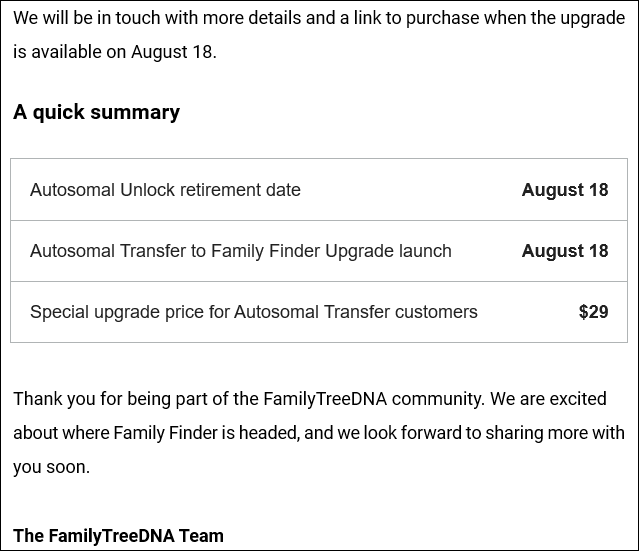
Task: Click the 'about where Family Finder is headed' line
Action: click(x=319, y=433)
